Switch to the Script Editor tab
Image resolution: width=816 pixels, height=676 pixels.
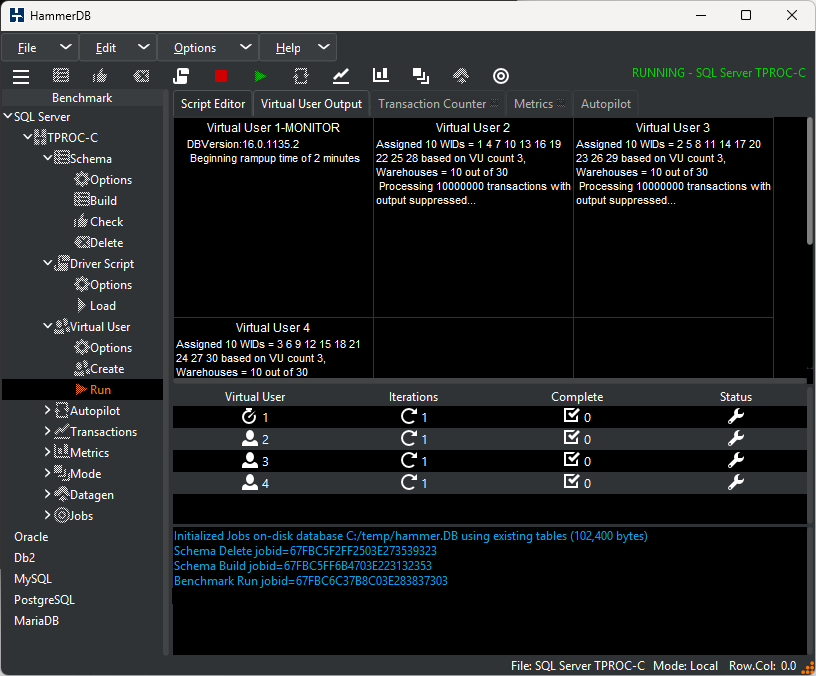213,104
